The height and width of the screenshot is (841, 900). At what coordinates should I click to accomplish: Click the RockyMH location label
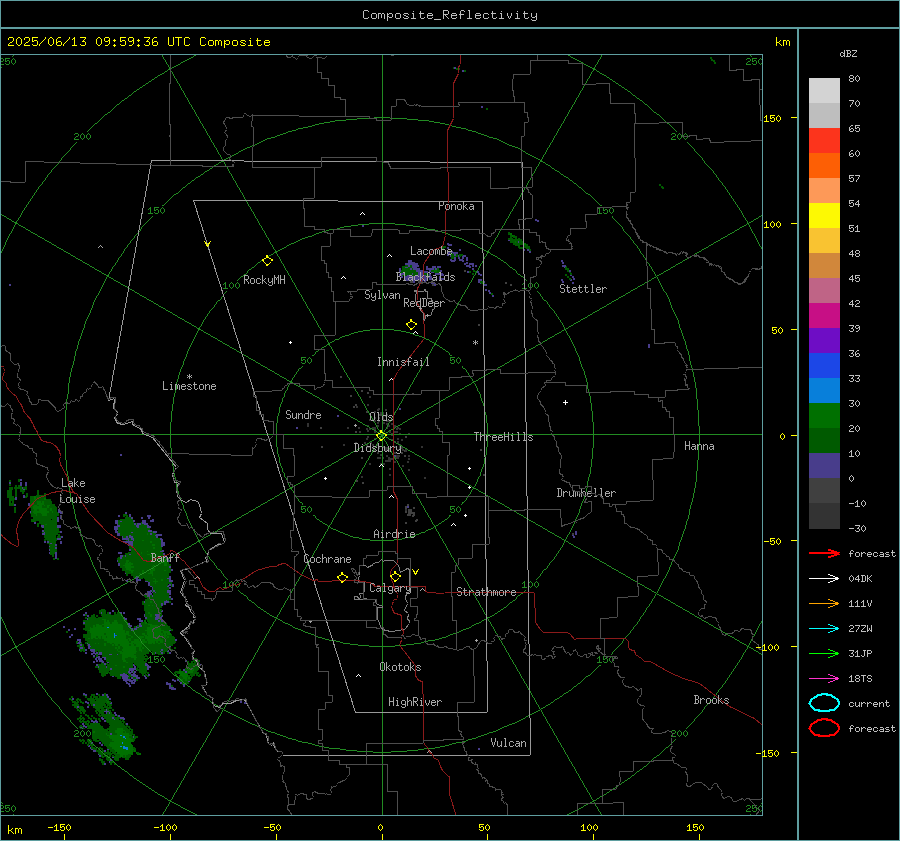pyautogui.click(x=264, y=280)
